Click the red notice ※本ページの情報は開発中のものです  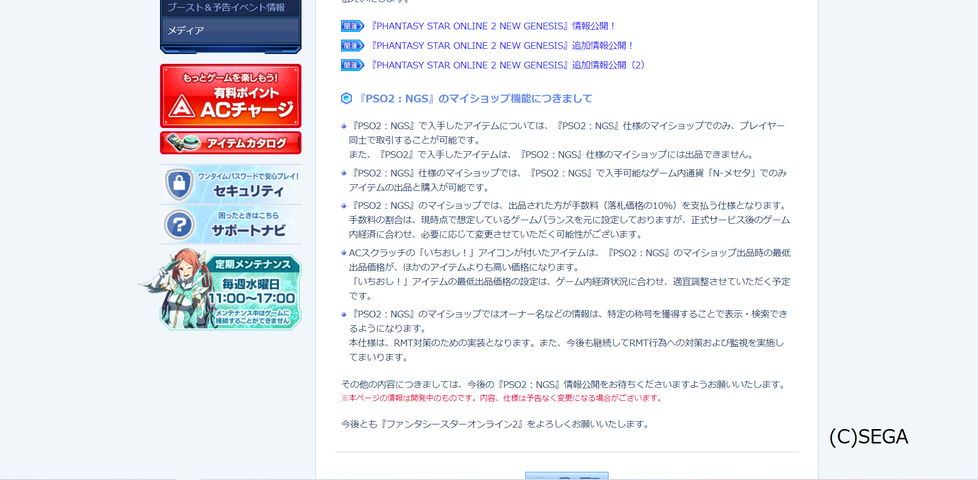(501, 398)
